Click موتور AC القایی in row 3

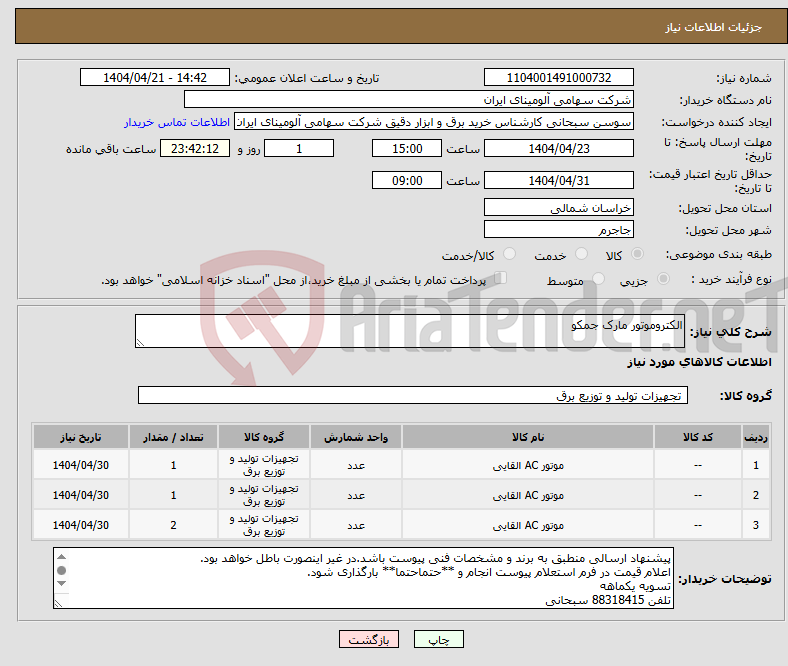point(528,525)
